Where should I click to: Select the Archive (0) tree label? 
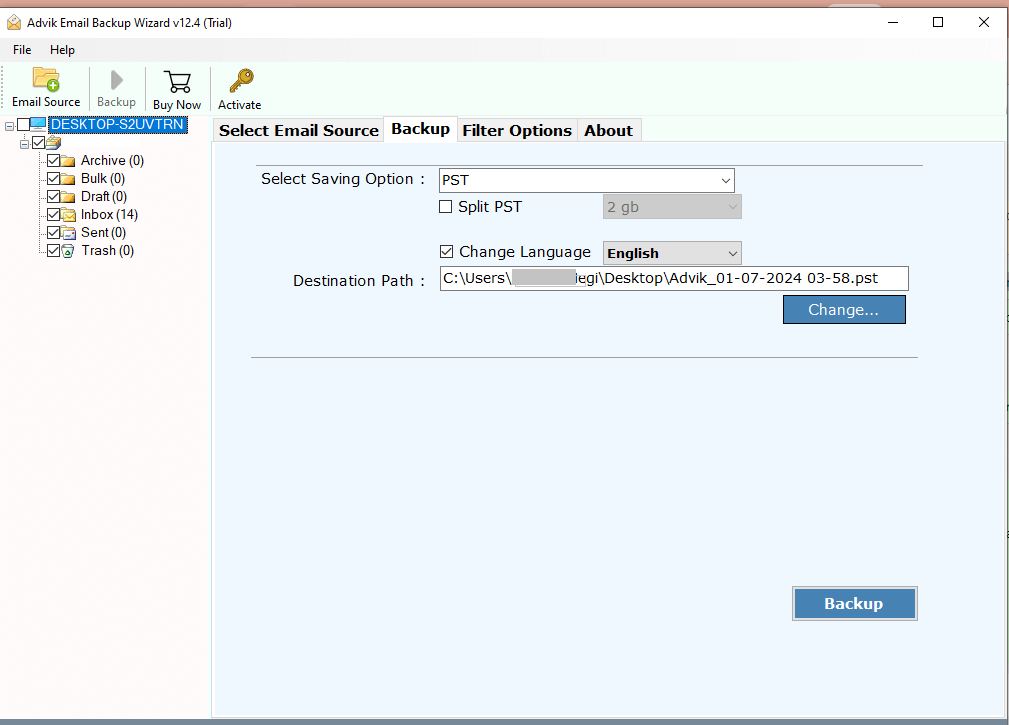(x=112, y=160)
